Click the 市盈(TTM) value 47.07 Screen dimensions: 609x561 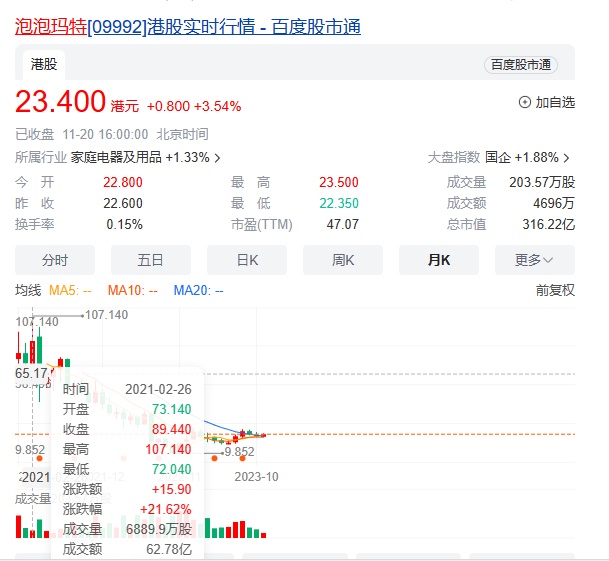(x=343, y=224)
